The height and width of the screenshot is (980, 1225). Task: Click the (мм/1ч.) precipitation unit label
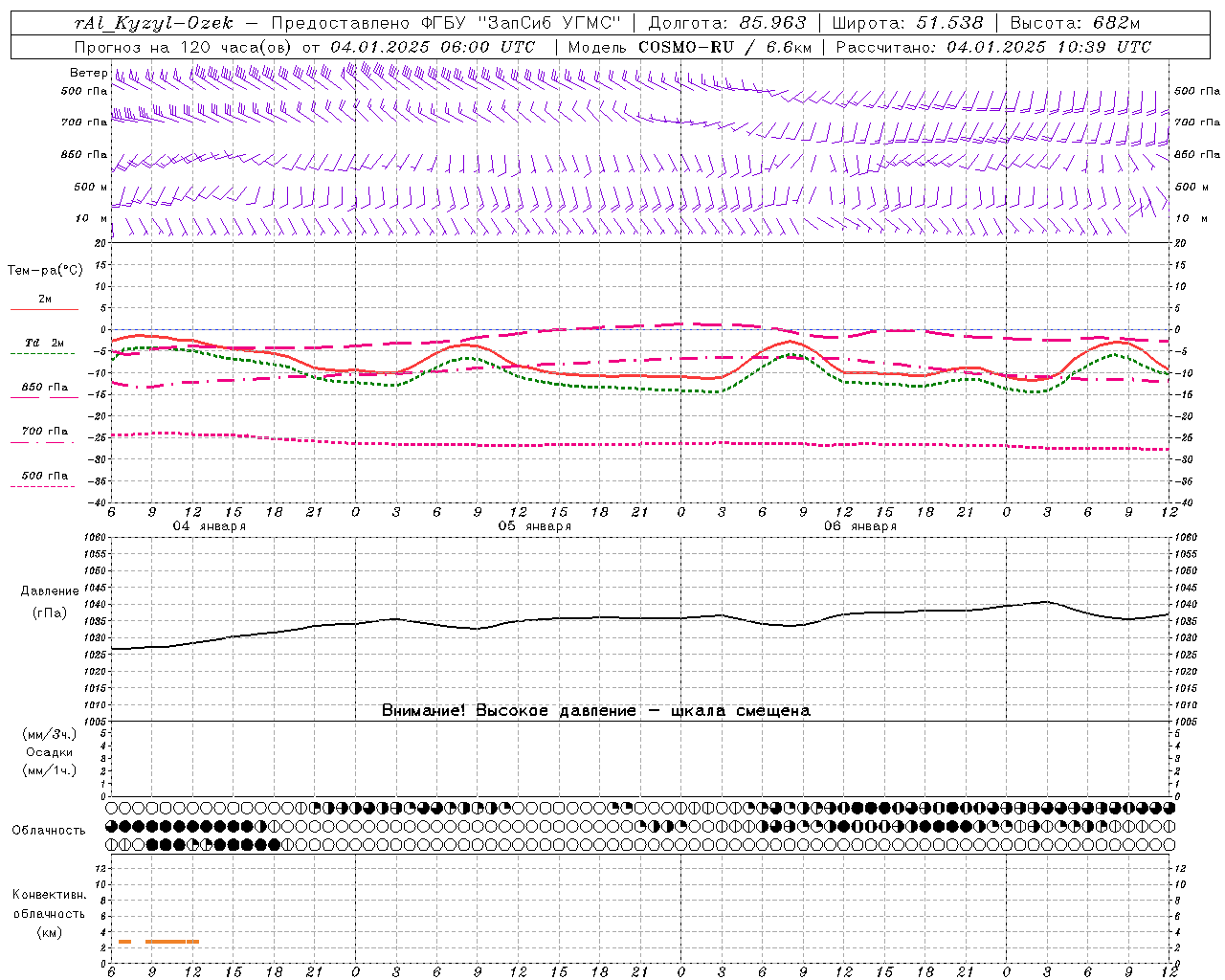click(50, 770)
